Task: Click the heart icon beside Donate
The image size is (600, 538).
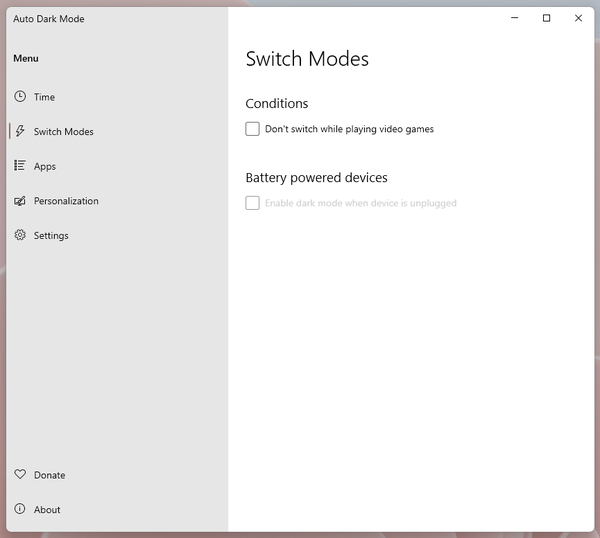Action: click(20, 475)
